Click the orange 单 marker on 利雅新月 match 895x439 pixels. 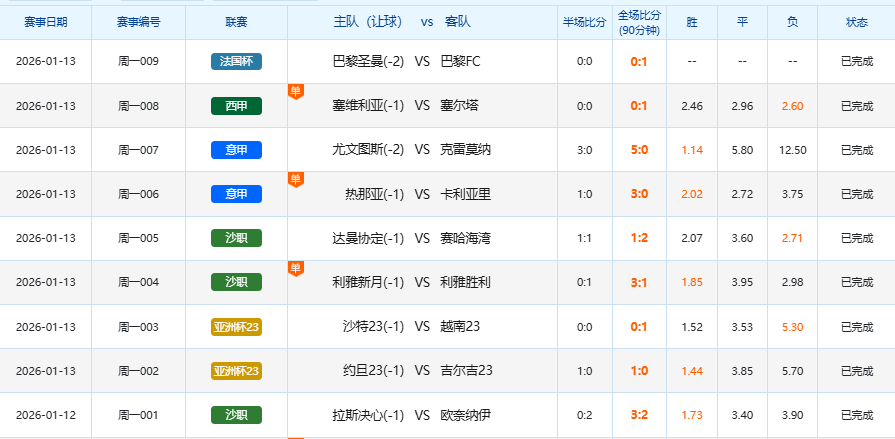(x=295, y=267)
